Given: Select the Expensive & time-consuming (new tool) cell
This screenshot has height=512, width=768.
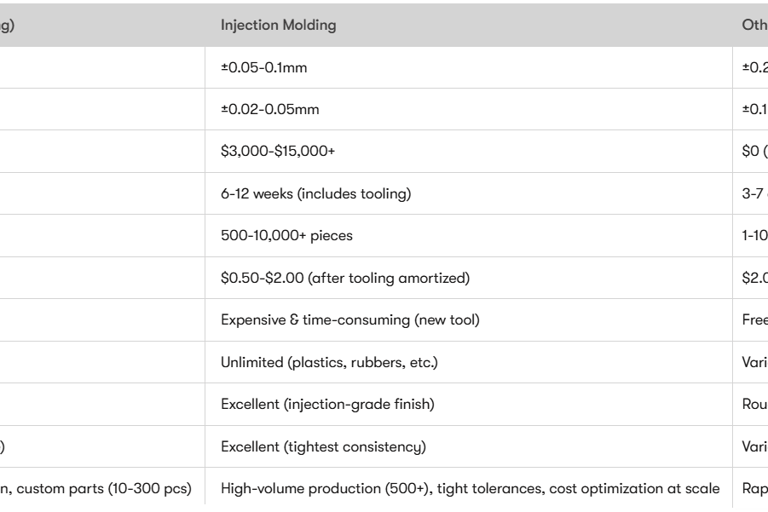Looking at the screenshot, I should pos(350,320).
